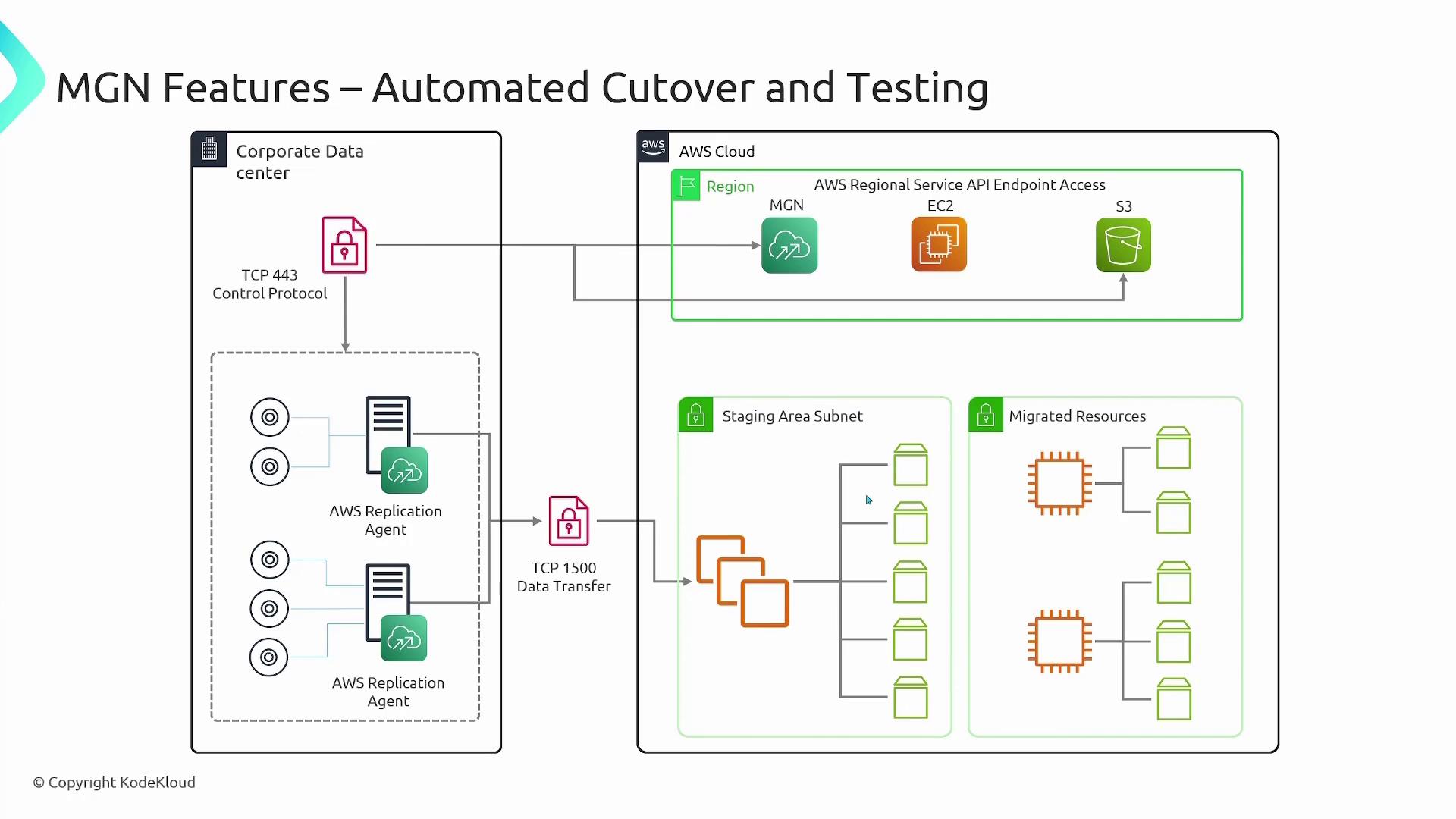Viewport: 1456px width, 819px height.
Task: Click the green S3 bucket icon
Action: coord(1123,246)
